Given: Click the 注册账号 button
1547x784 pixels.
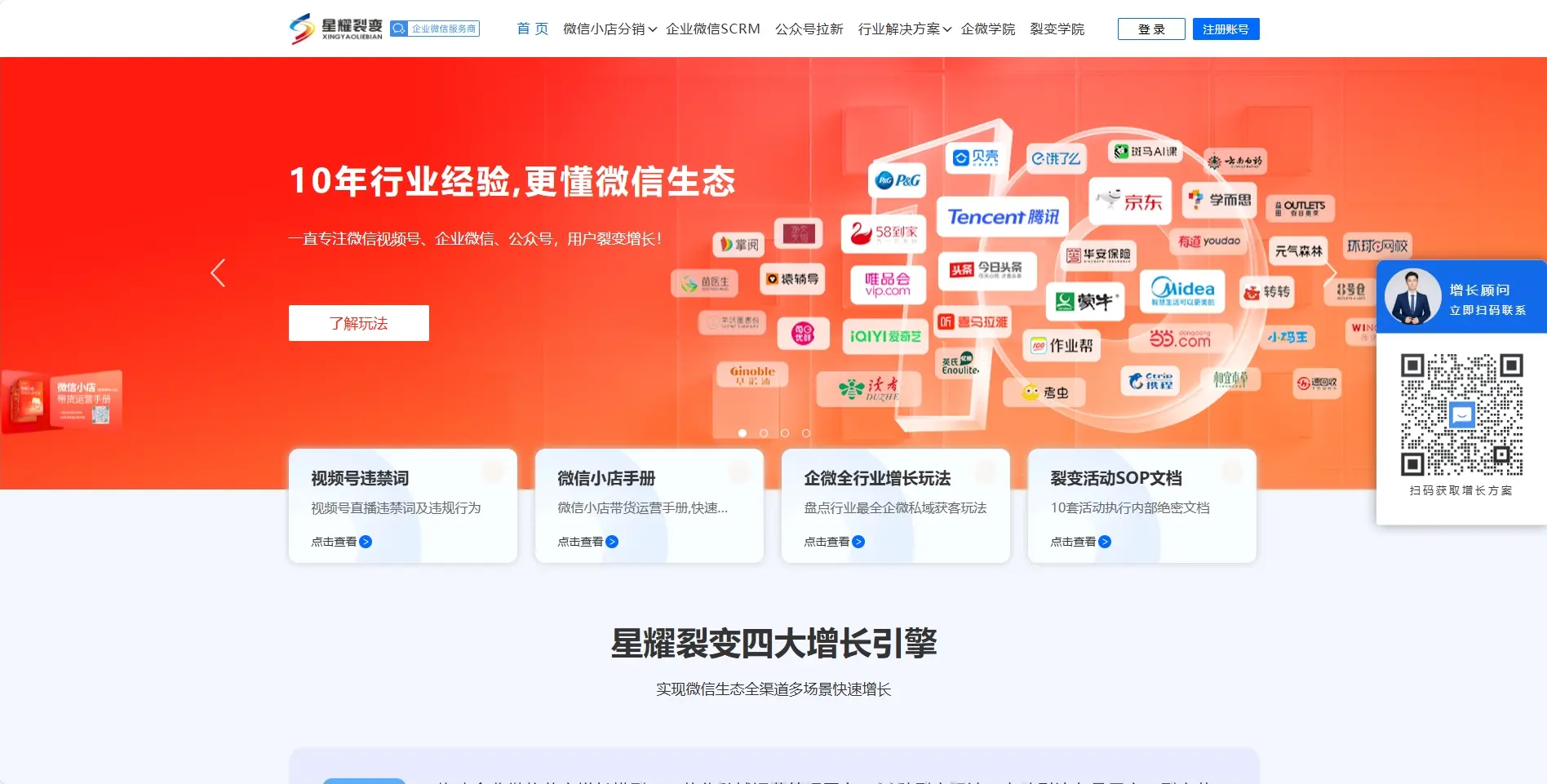Looking at the screenshot, I should [x=1226, y=29].
